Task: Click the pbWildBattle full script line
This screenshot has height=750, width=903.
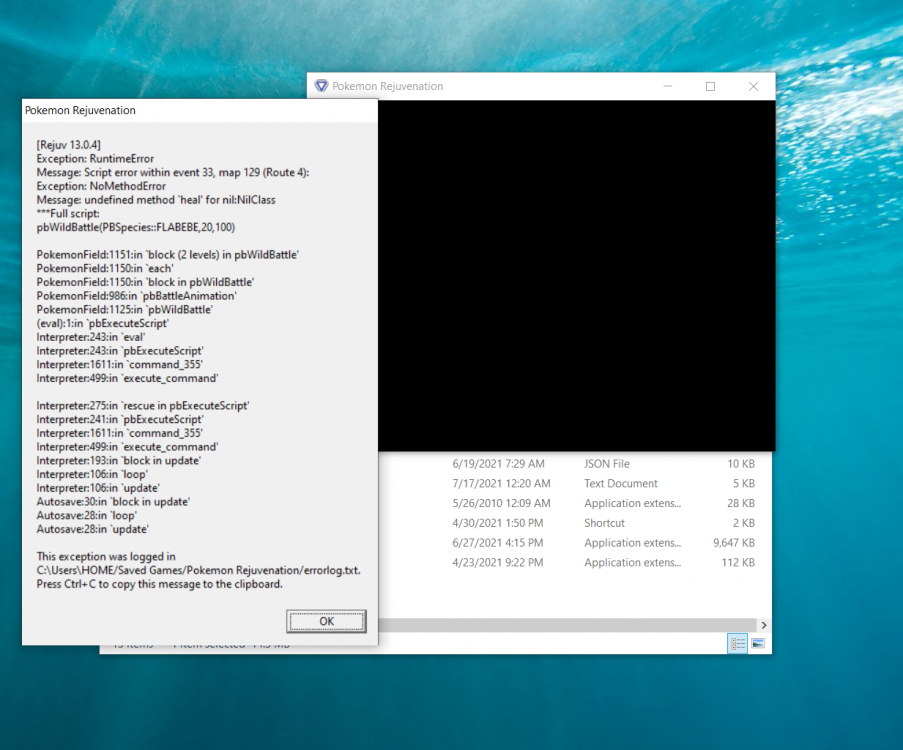Action: click(135, 227)
